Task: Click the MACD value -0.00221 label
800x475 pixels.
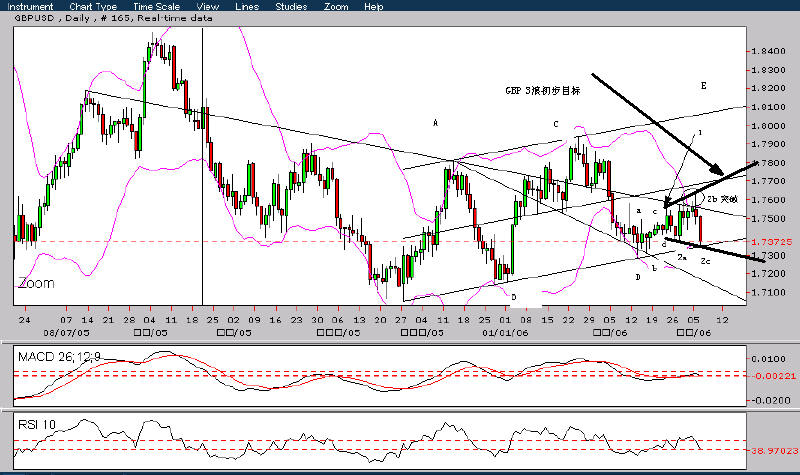Action: coord(773,376)
